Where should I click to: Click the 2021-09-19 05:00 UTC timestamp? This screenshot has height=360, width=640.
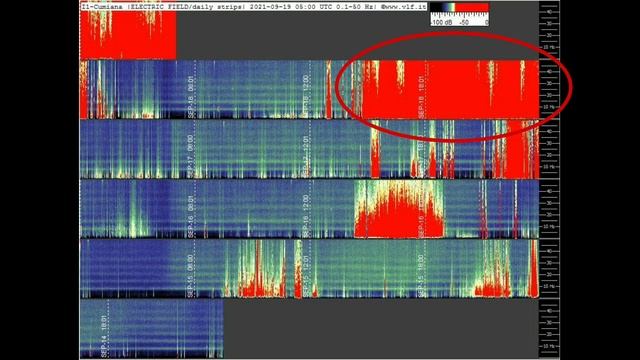pyautogui.click(x=291, y=7)
